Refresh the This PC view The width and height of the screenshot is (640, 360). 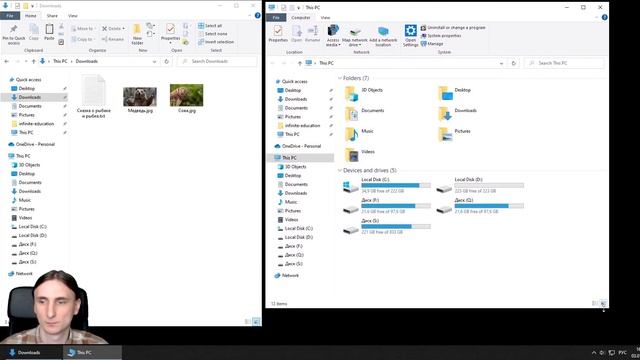(513, 63)
